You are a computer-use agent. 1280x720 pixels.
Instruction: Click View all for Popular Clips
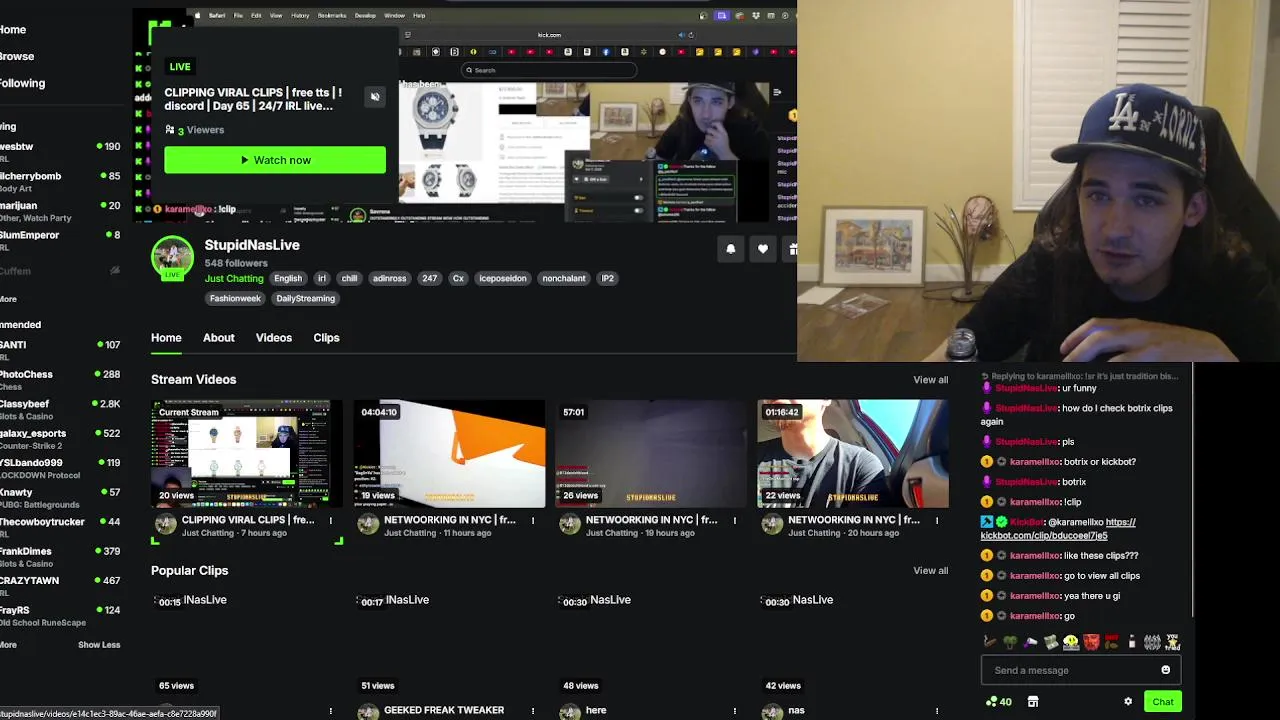click(x=930, y=571)
